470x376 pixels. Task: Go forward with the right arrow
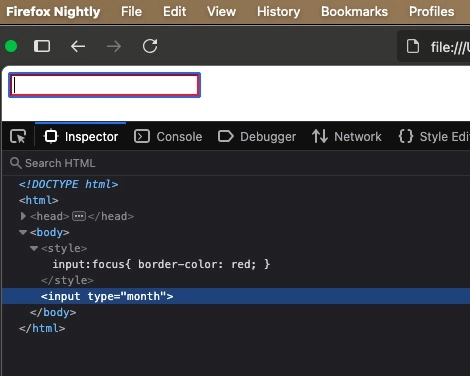pyautogui.click(x=114, y=46)
